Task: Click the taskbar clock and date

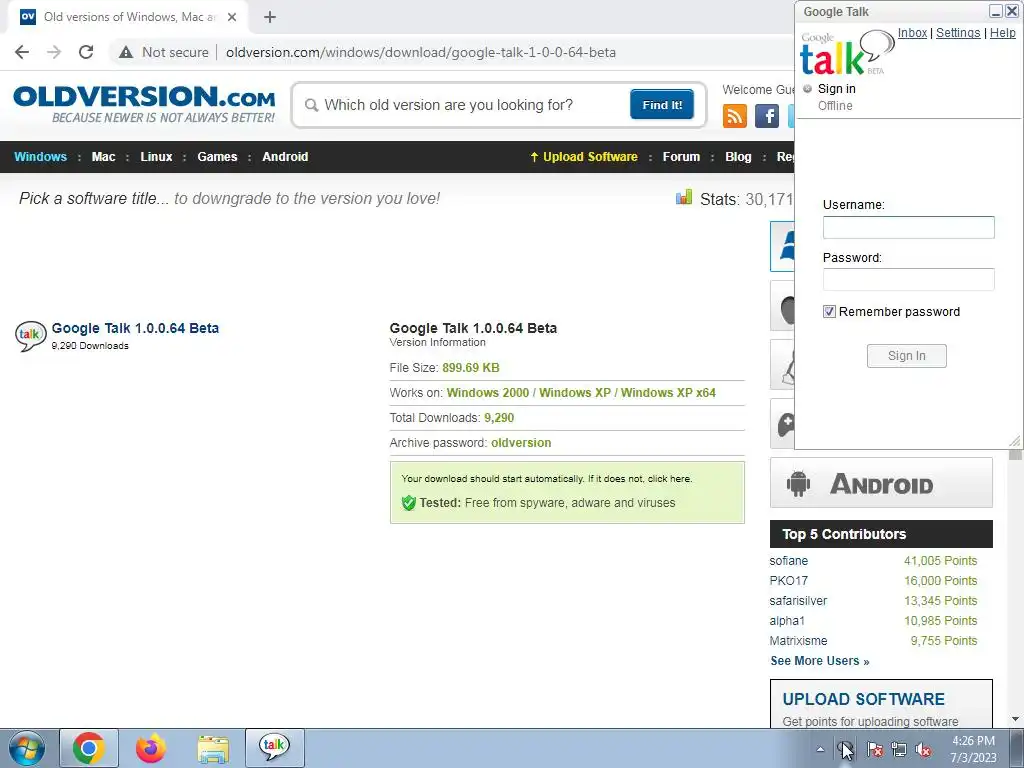Action: click(x=973, y=749)
